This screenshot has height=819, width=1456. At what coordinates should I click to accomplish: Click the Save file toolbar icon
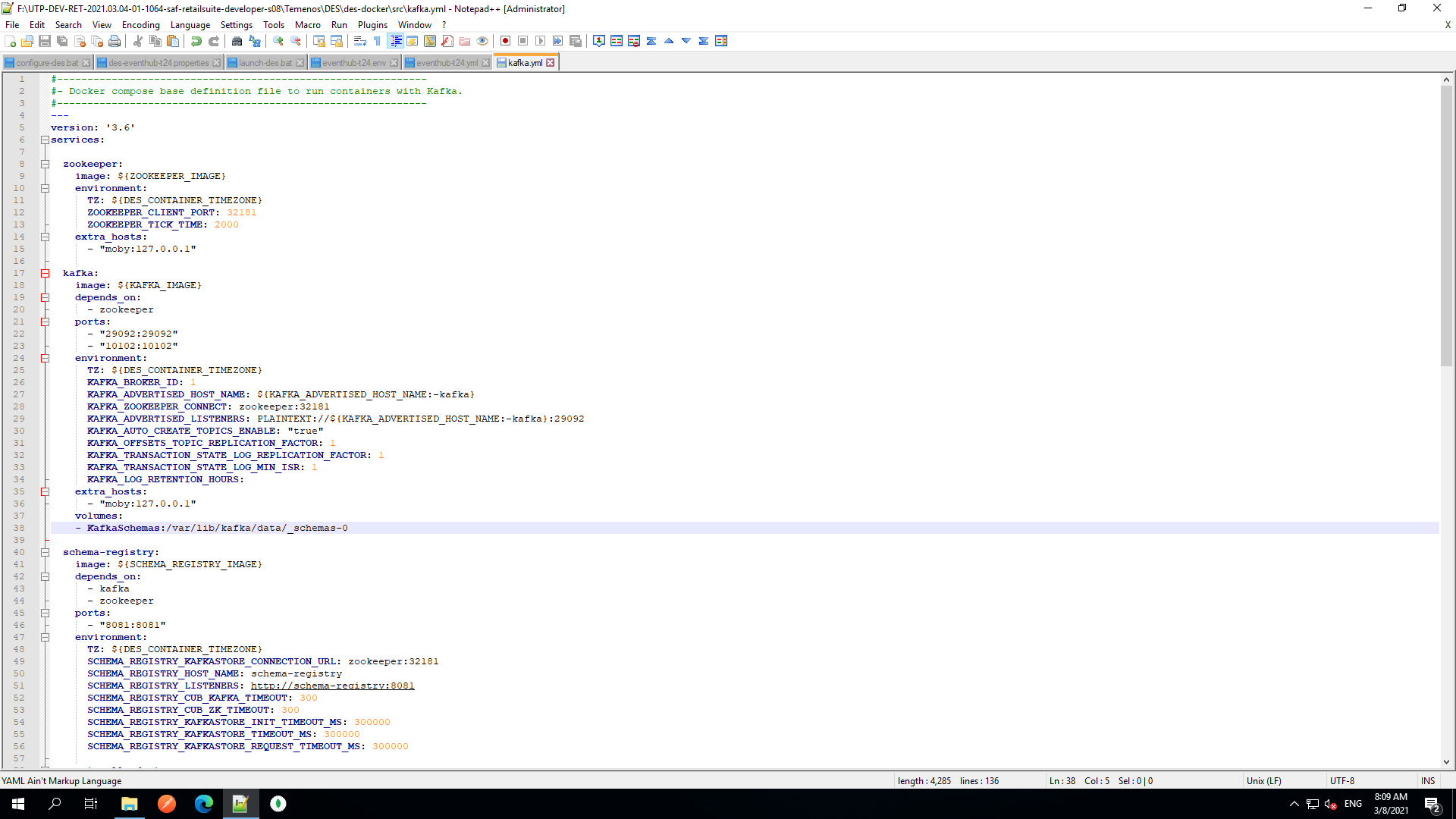(x=45, y=41)
